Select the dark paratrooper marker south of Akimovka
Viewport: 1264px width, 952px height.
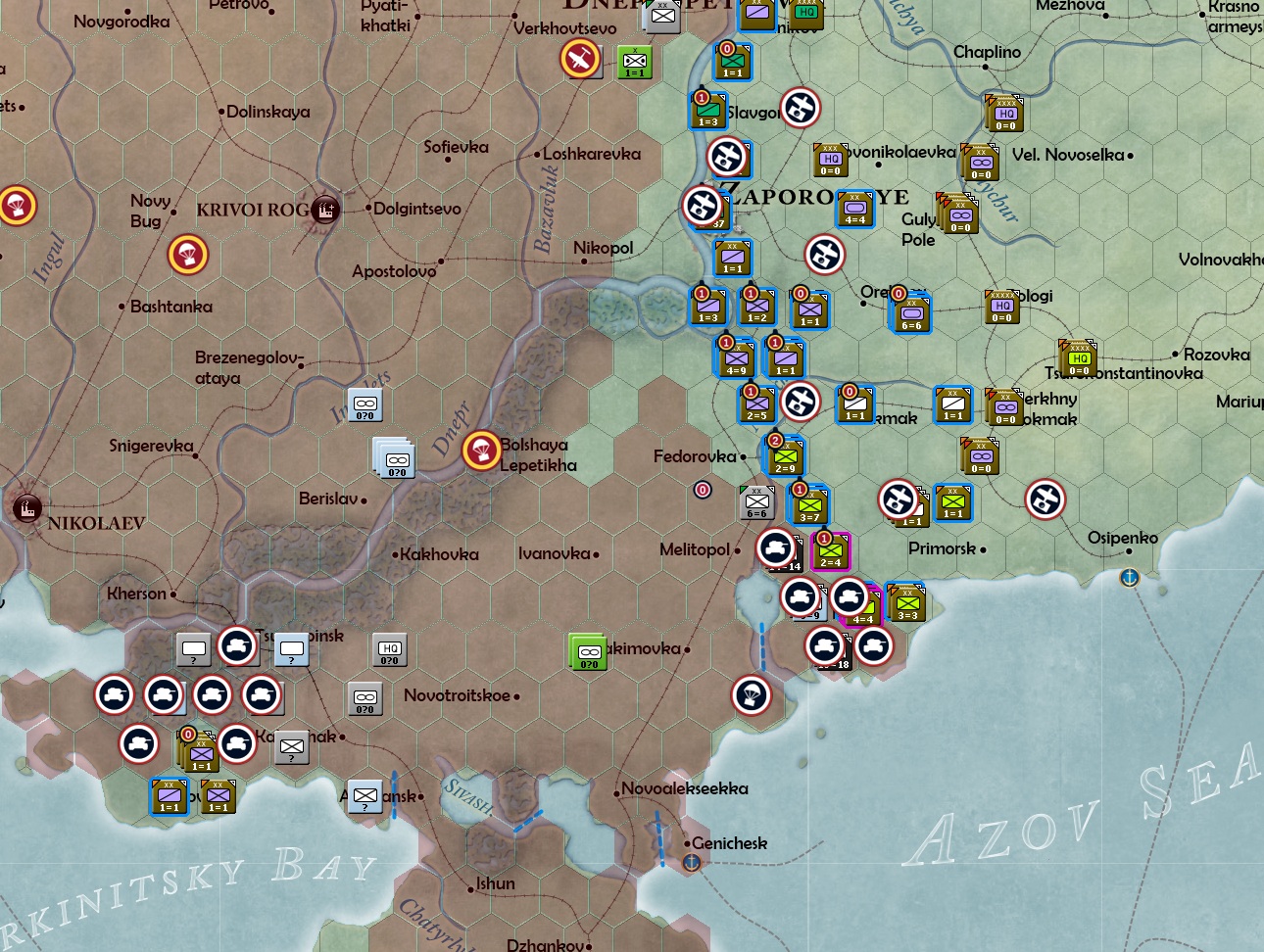[752, 695]
